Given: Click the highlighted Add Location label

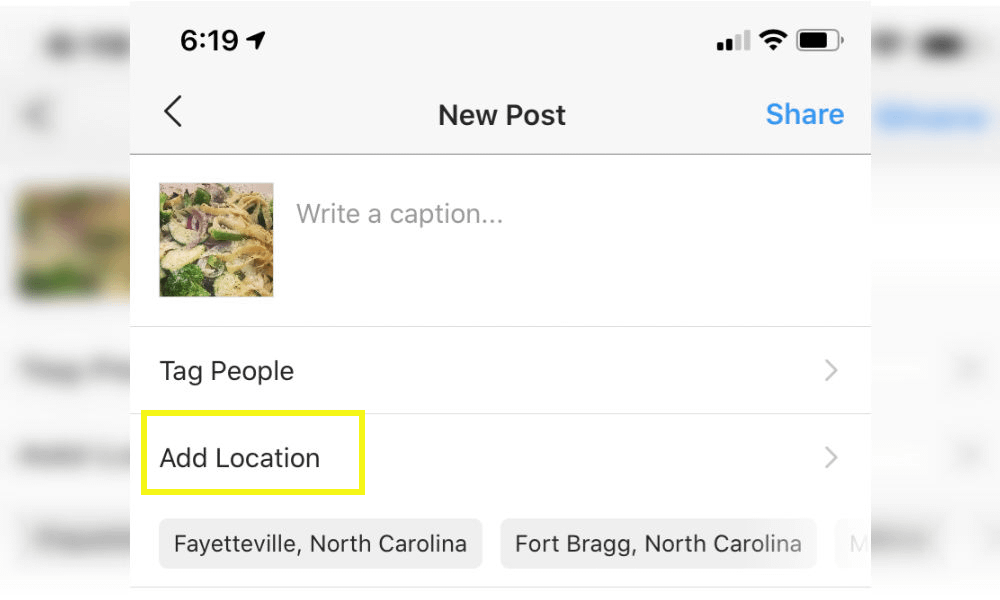Looking at the screenshot, I should (x=240, y=457).
